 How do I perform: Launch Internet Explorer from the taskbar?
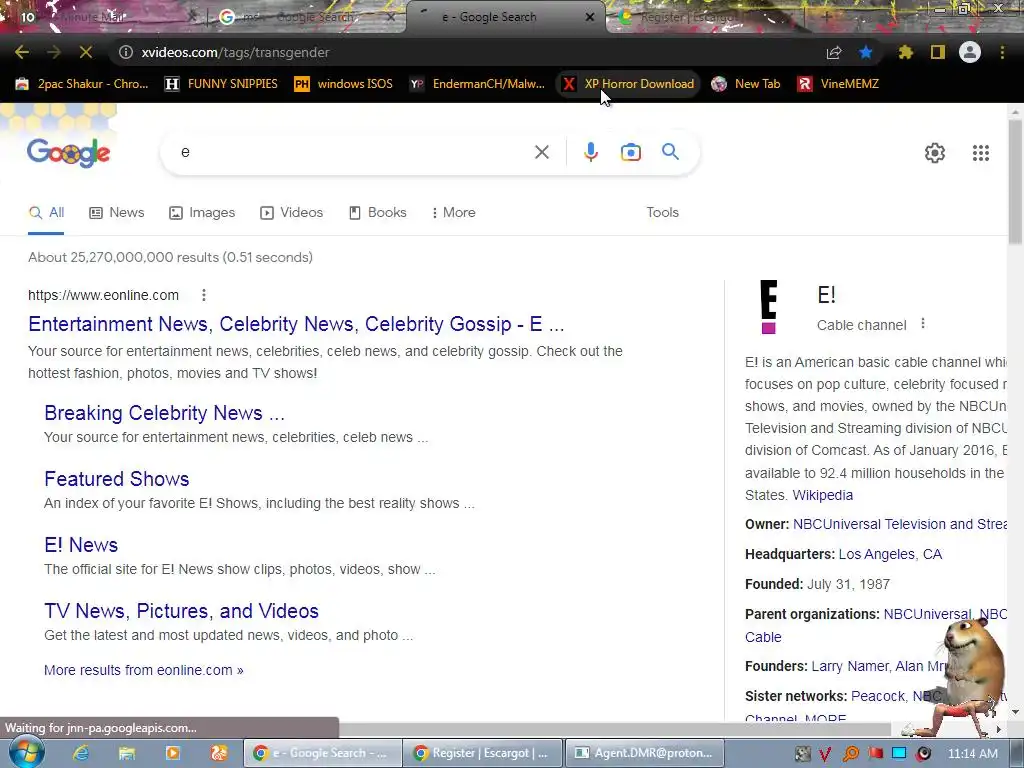click(81, 753)
